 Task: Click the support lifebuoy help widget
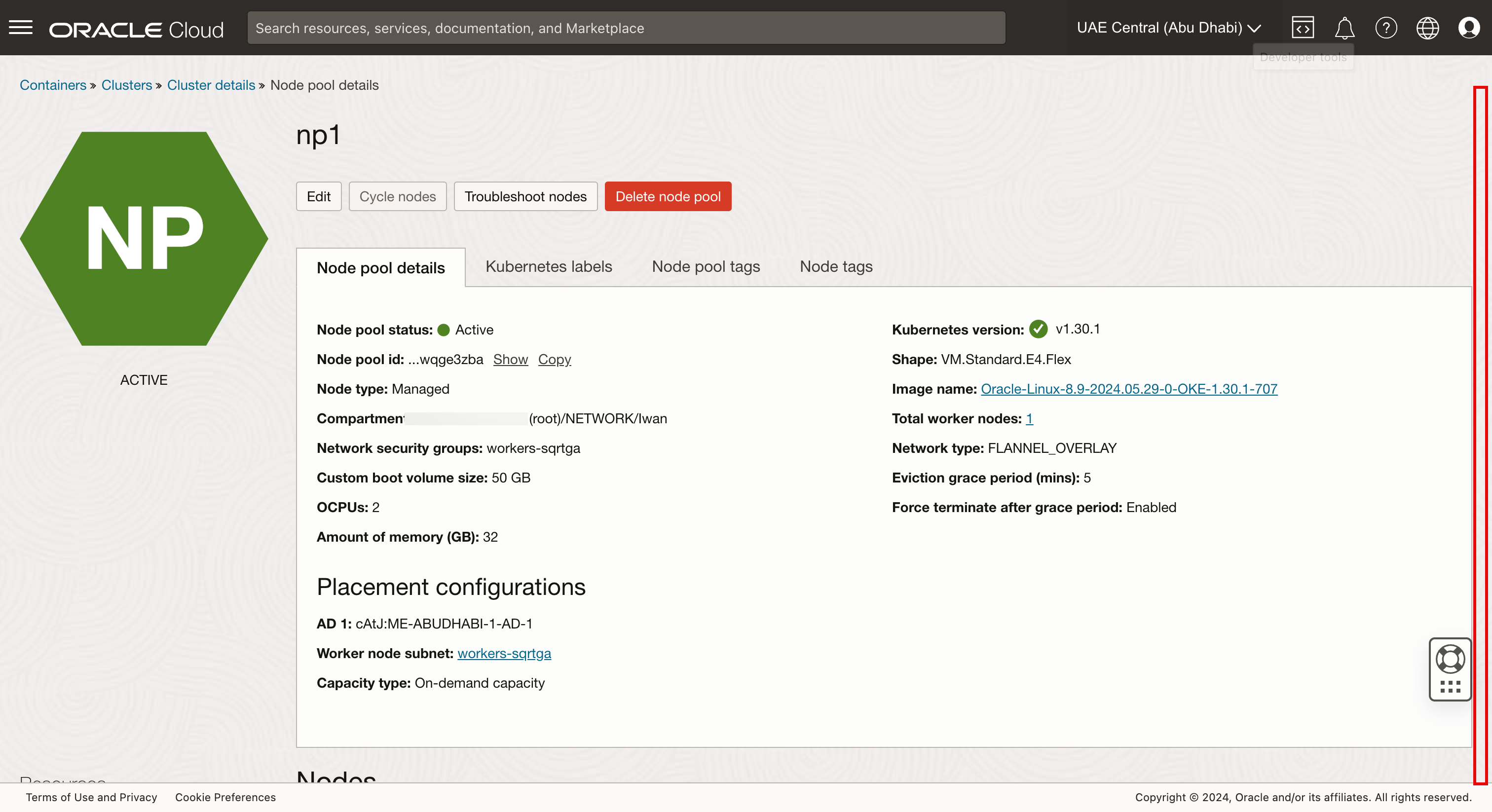click(x=1450, y=659)
